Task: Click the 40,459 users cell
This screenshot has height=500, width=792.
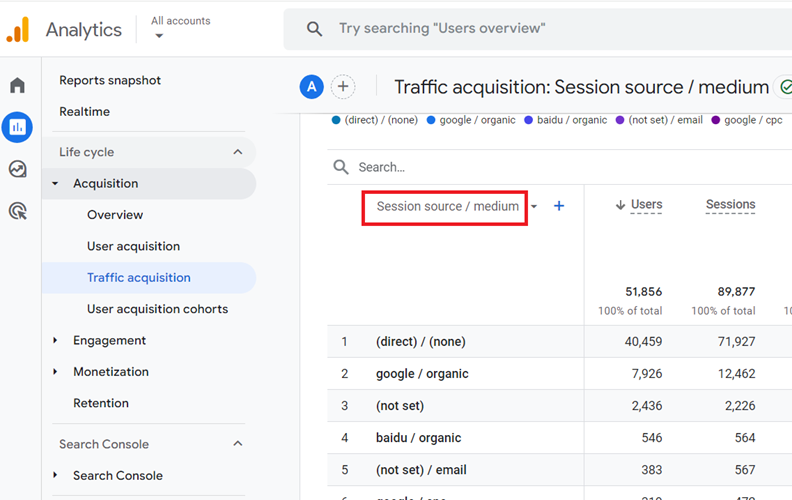Action: tap(644, 341)
